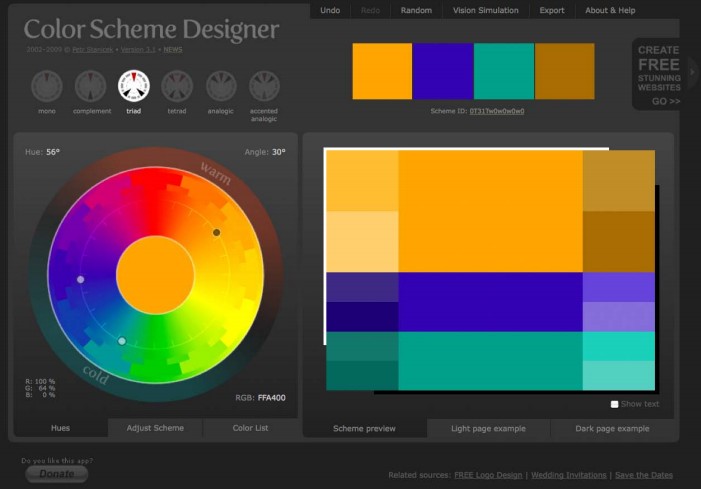Open the Light page example tab
The image size is (701, 489).
(x=488, y=428)
